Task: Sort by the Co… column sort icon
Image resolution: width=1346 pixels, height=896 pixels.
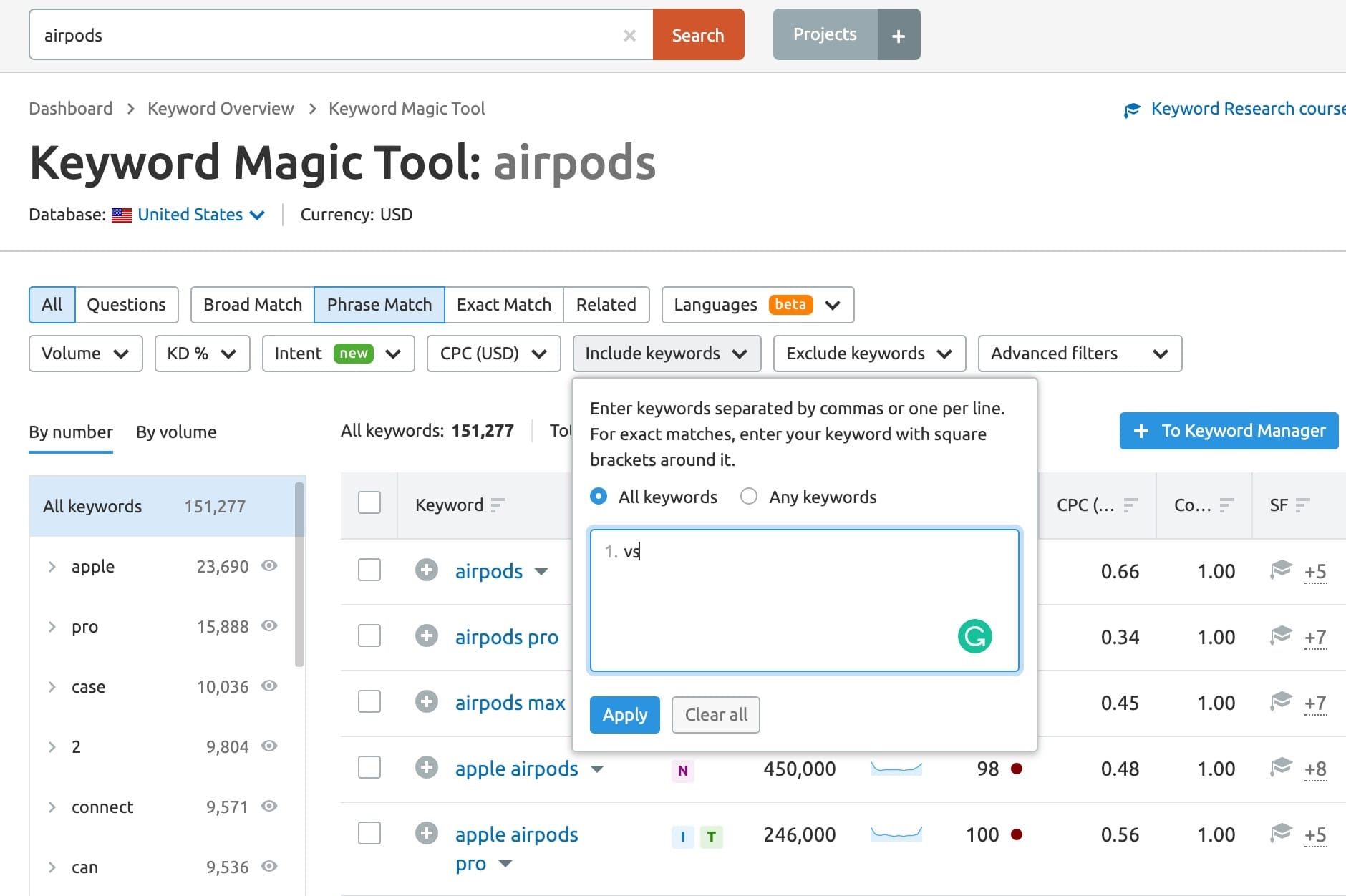Action: click(x=1226, y=505)
